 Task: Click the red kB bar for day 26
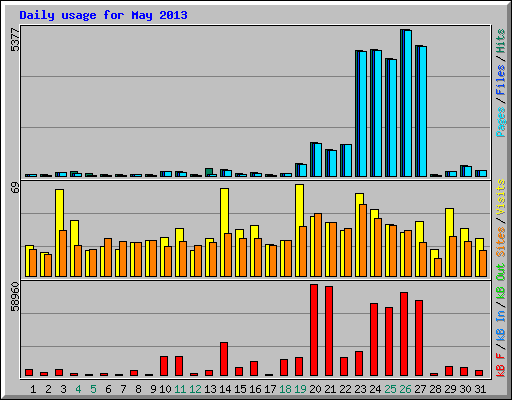tap(404, 334)
